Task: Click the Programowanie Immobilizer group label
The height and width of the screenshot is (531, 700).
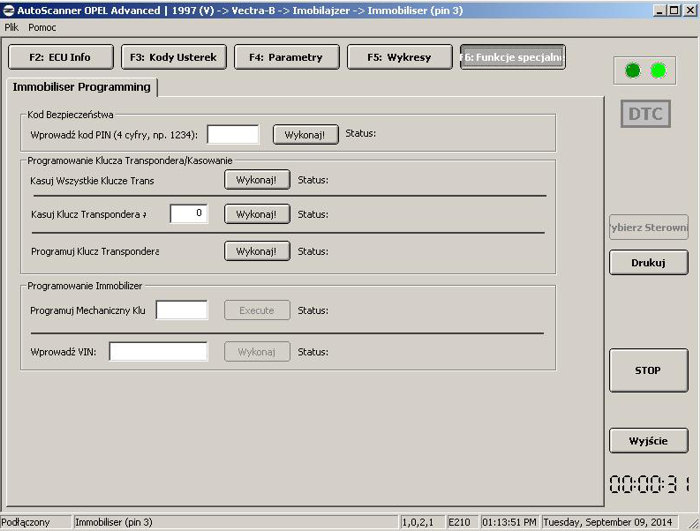Action: [85, 286]
